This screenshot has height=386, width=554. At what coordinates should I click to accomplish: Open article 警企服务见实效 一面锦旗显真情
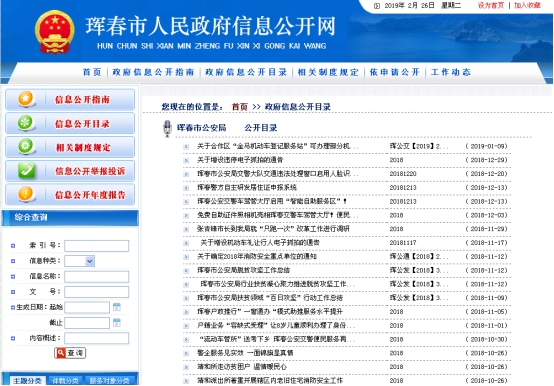point(245,353)
